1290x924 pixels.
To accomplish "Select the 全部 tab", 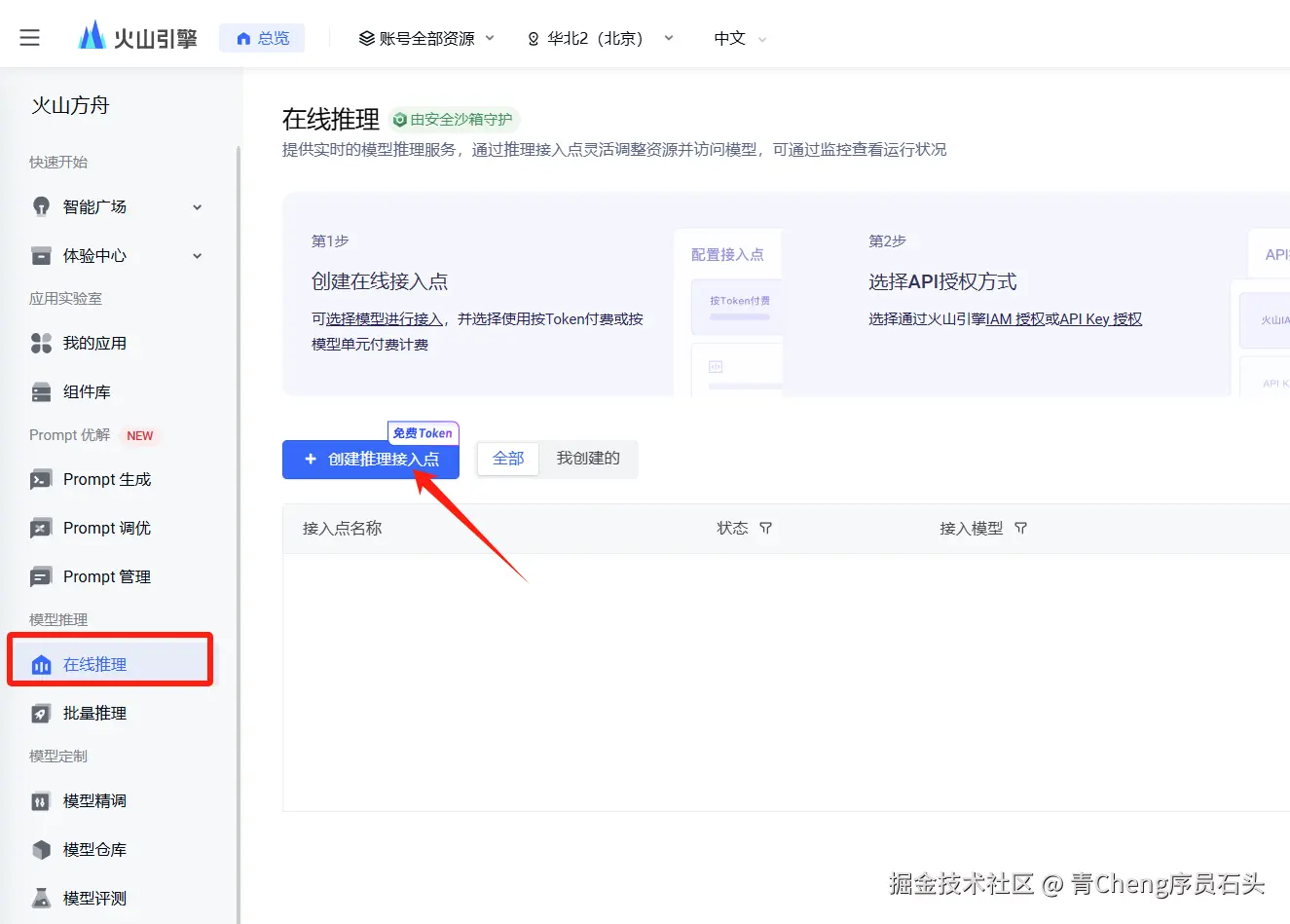I will point(508,459).
